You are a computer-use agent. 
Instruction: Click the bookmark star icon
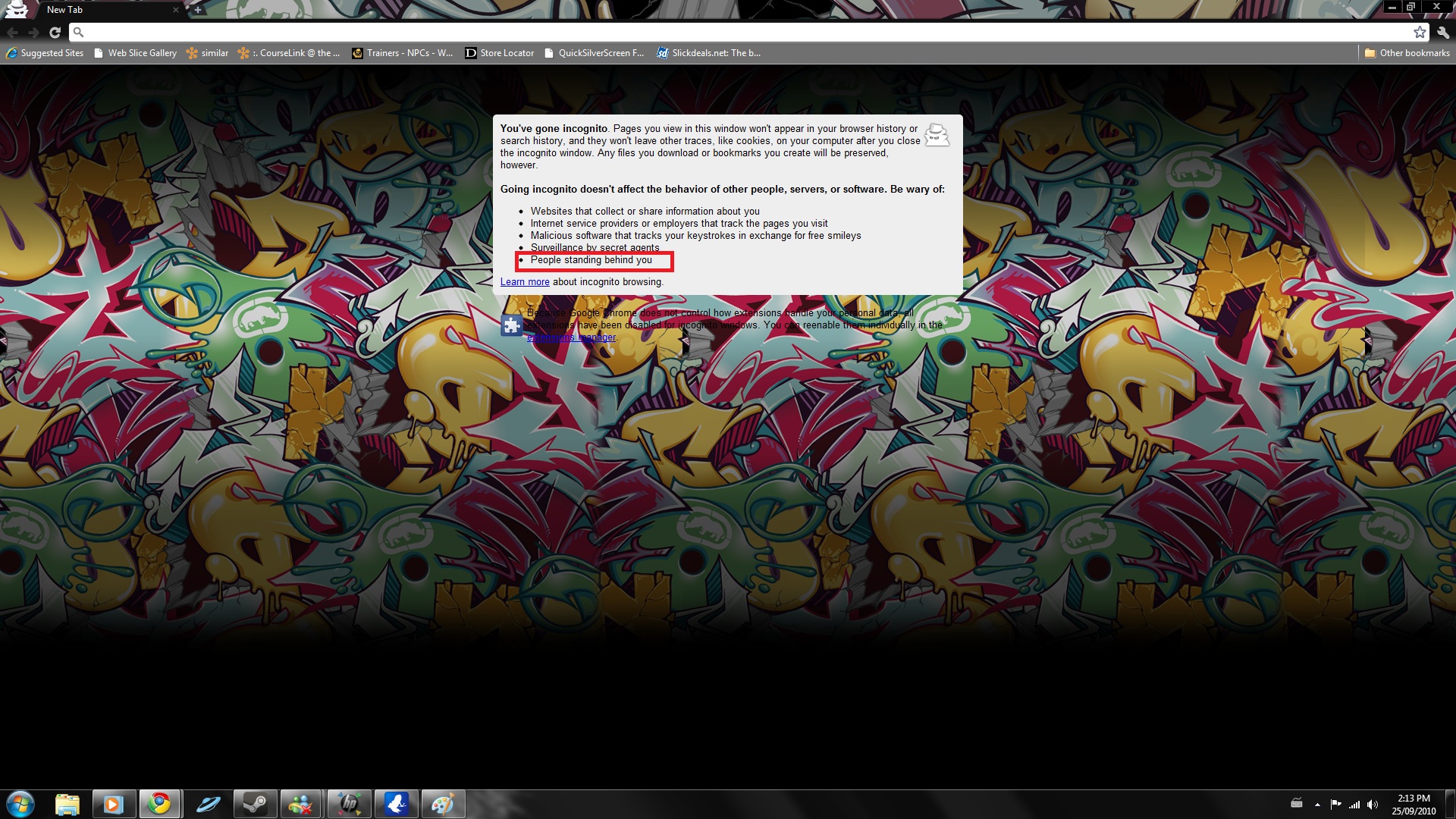click(1420, 32)
